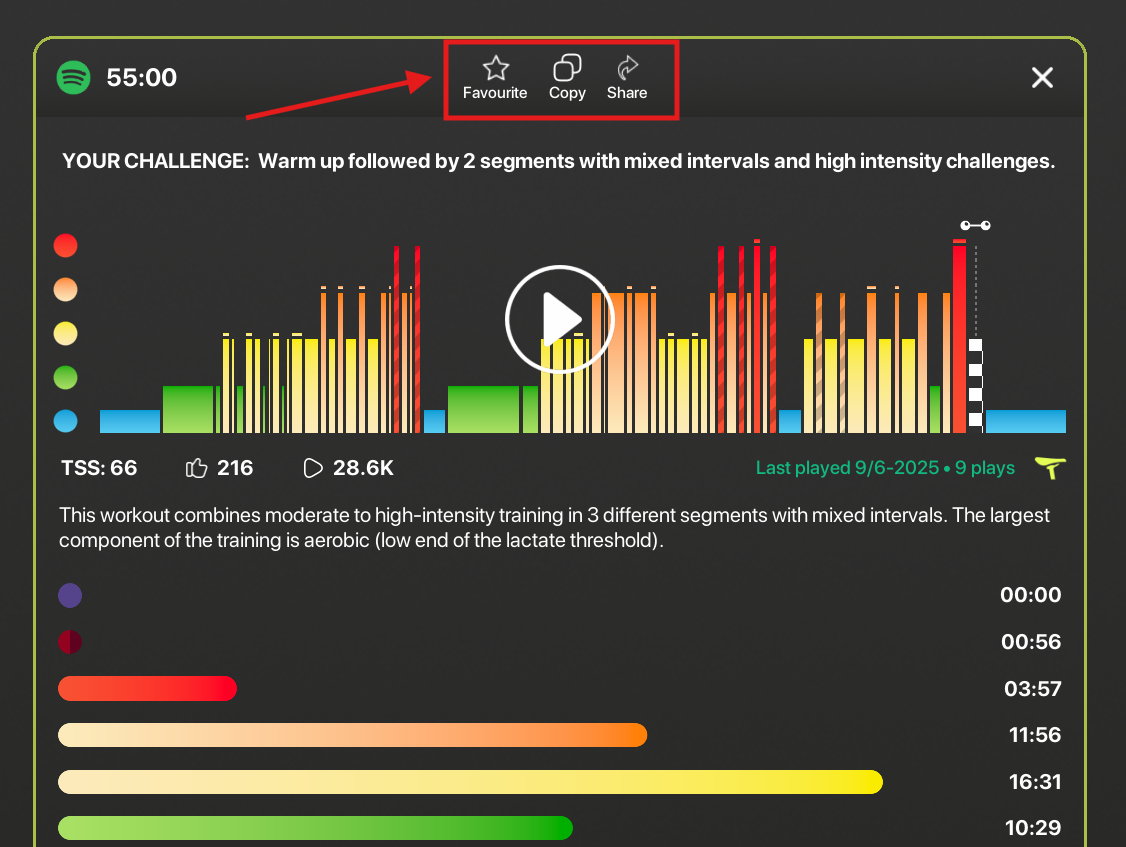Click the green zone bar showing 10:29
Screen dimensions: 1126x847
coord(315,828)
